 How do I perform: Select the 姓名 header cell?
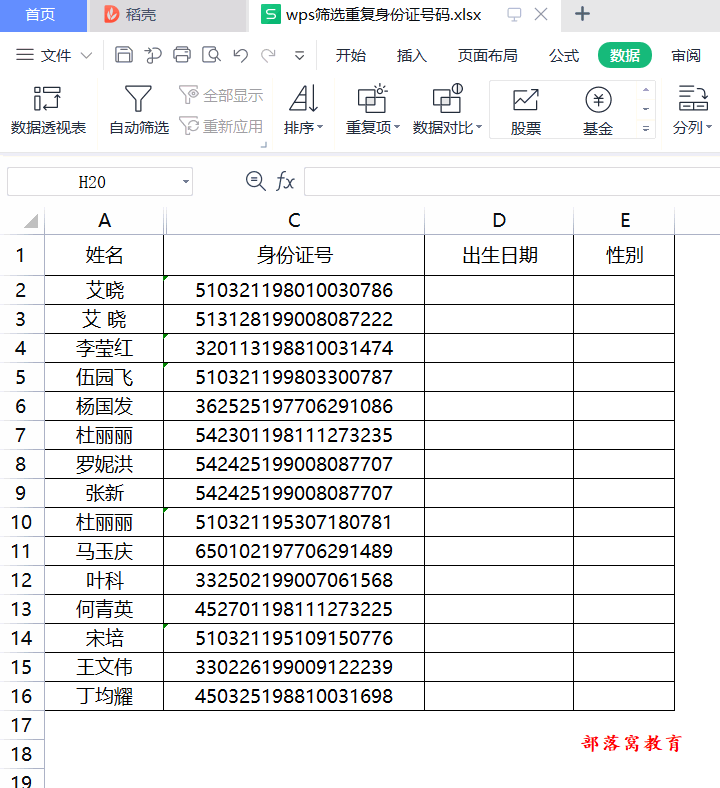coord(104,255)
